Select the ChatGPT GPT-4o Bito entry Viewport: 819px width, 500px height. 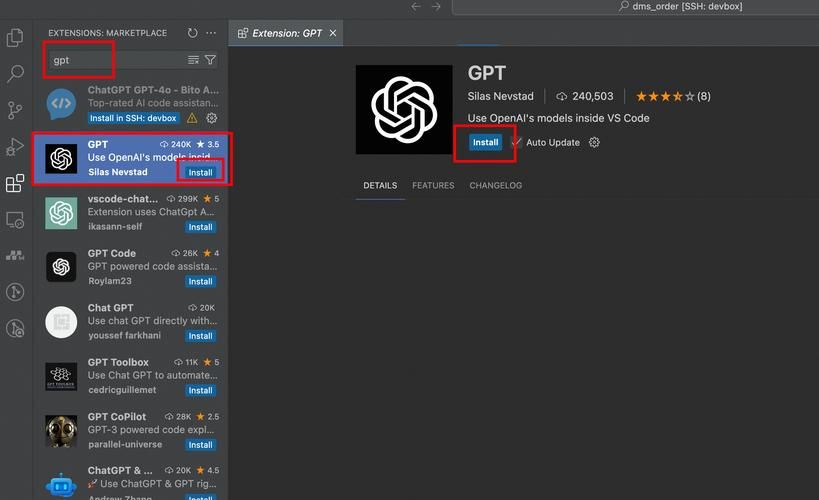[131, 104]
